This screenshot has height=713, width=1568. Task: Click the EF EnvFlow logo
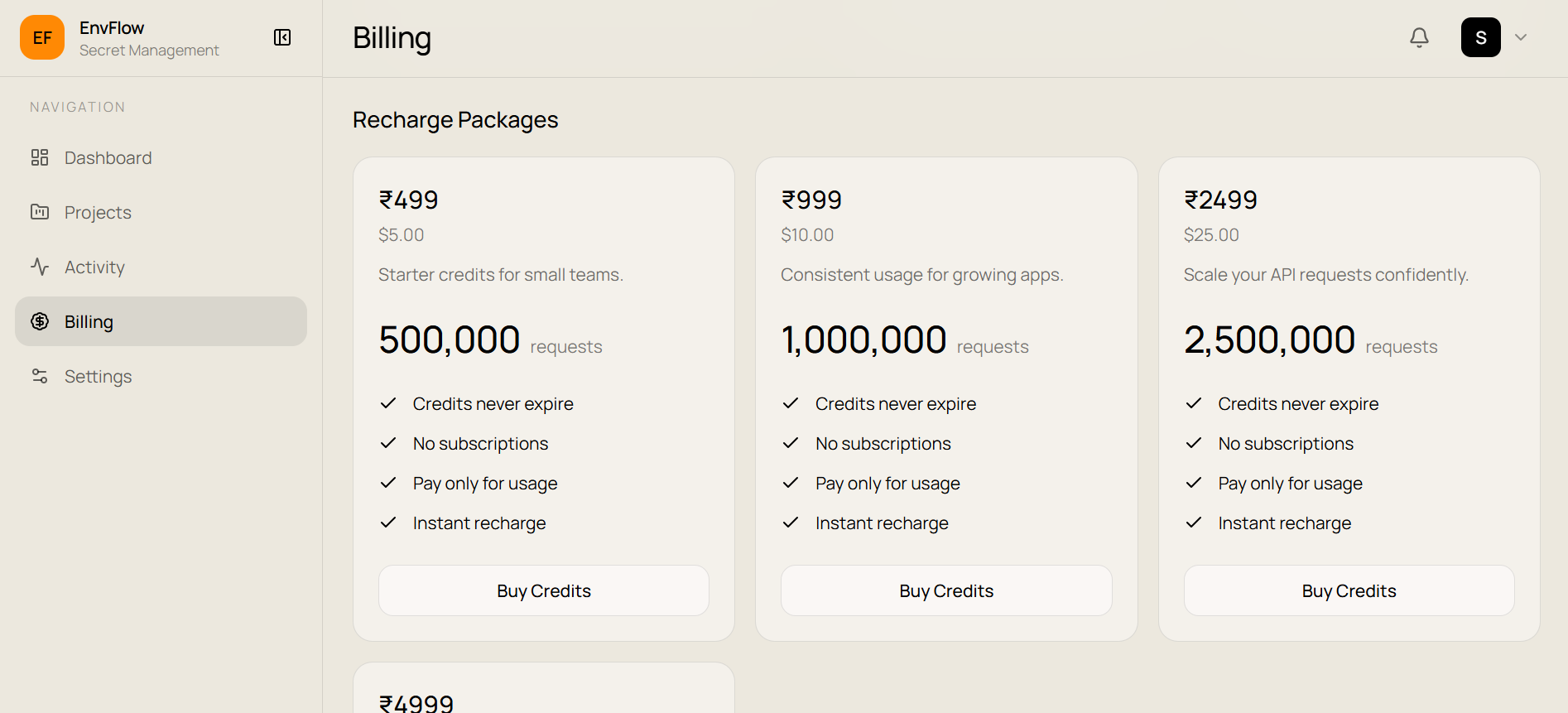coord(42,37)
